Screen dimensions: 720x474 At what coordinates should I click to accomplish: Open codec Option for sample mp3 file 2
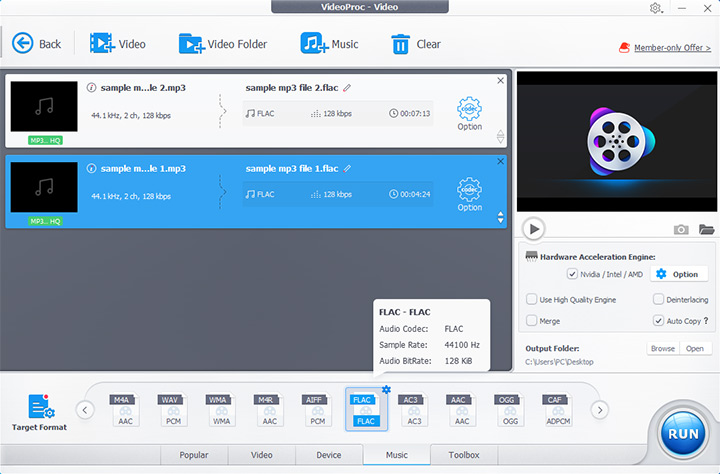(469, 113)
